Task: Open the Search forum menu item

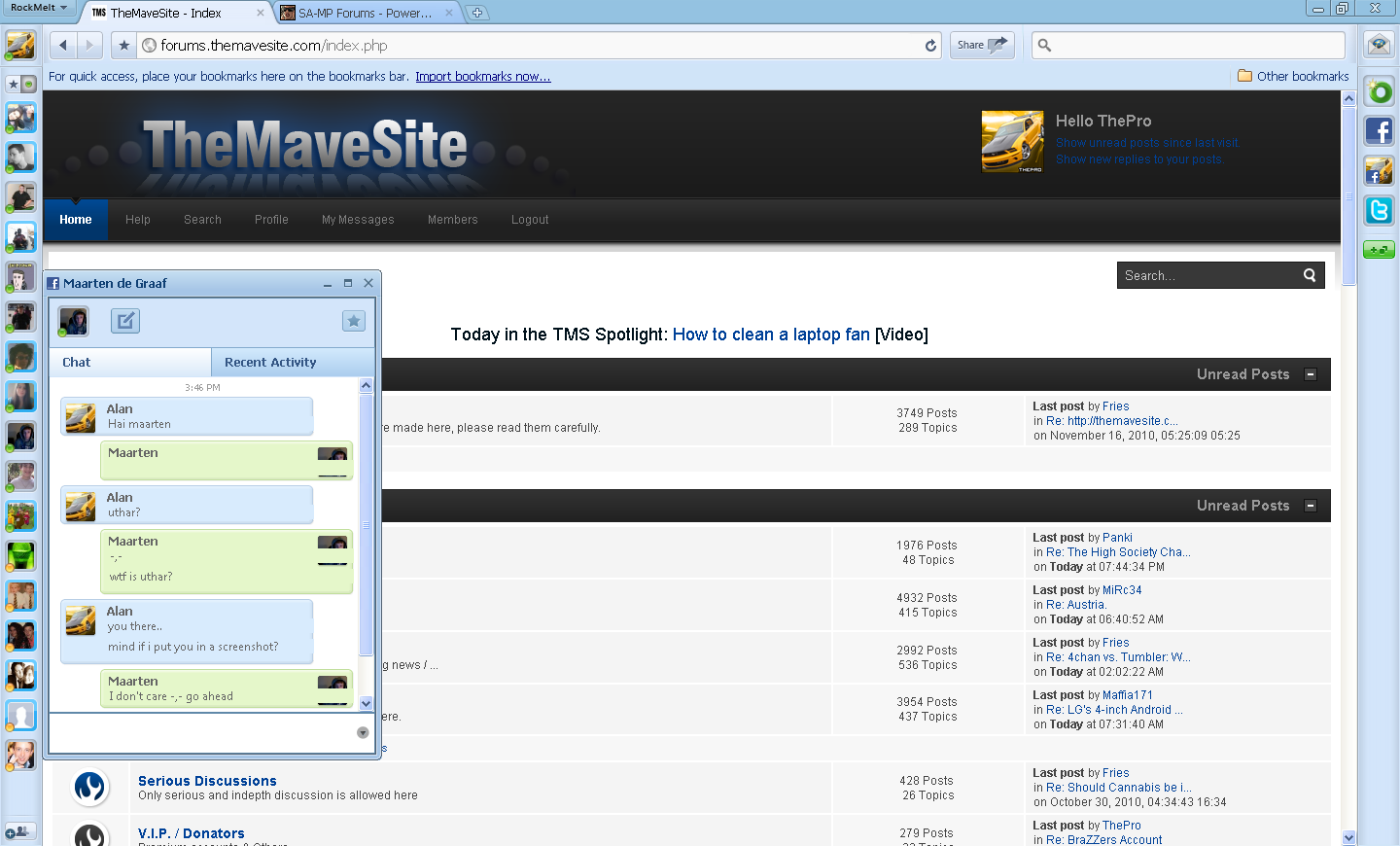Action: (x=203, y=220)
